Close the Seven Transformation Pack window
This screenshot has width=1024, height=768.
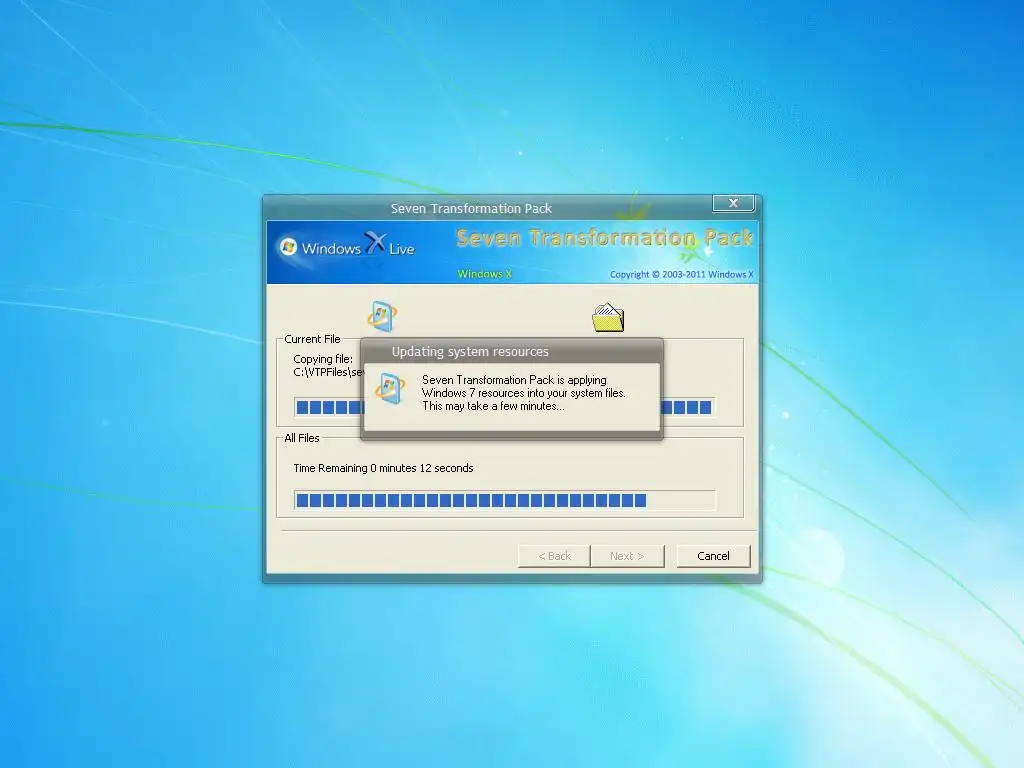click(x=733, y=203)
